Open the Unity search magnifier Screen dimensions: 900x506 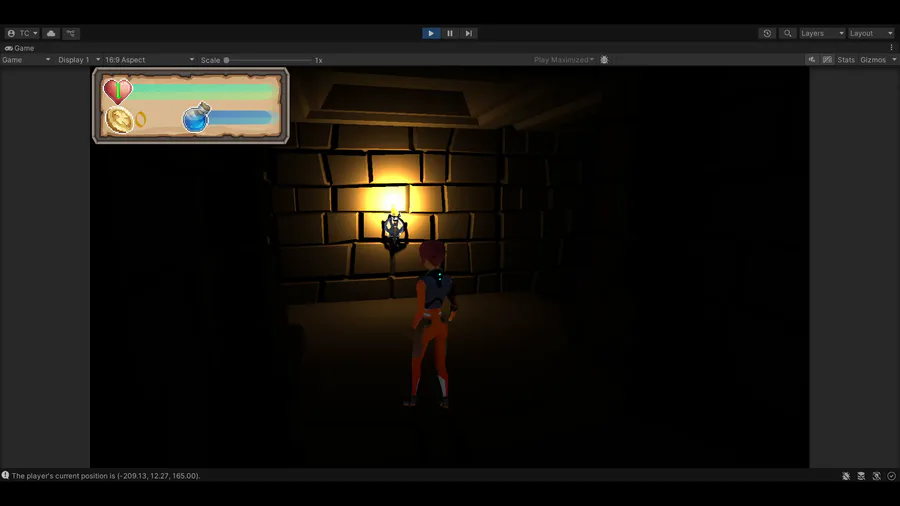click(788, 33)
